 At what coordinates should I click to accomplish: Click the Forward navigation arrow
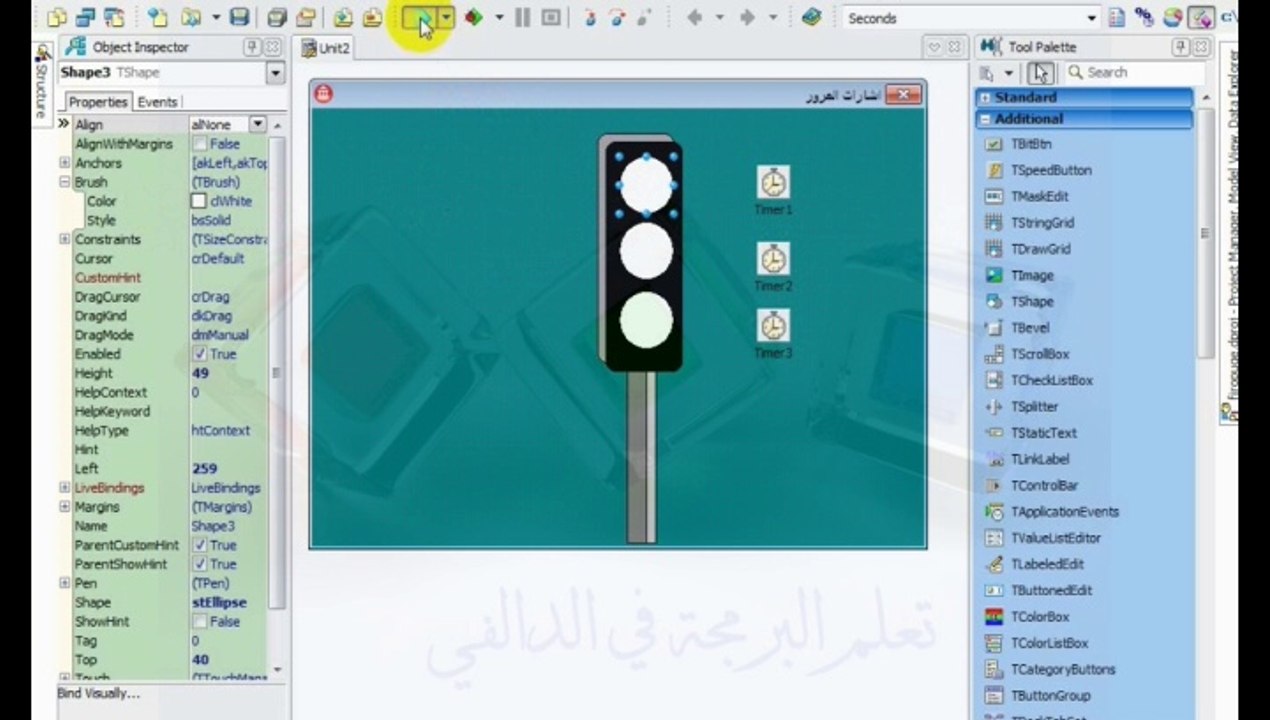pos(747,17)
